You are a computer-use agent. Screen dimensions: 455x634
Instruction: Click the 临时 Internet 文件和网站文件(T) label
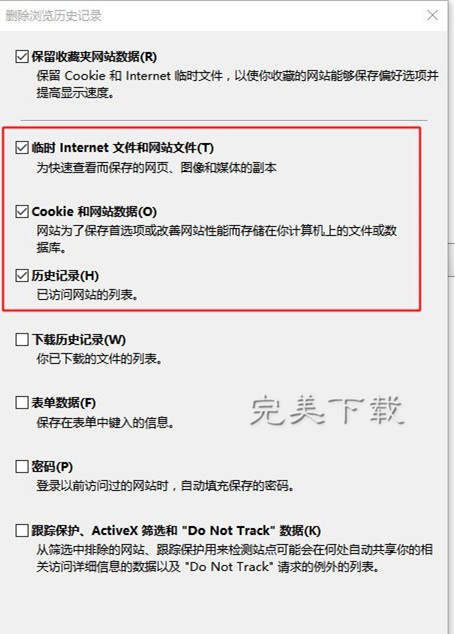tap(123, 148)
